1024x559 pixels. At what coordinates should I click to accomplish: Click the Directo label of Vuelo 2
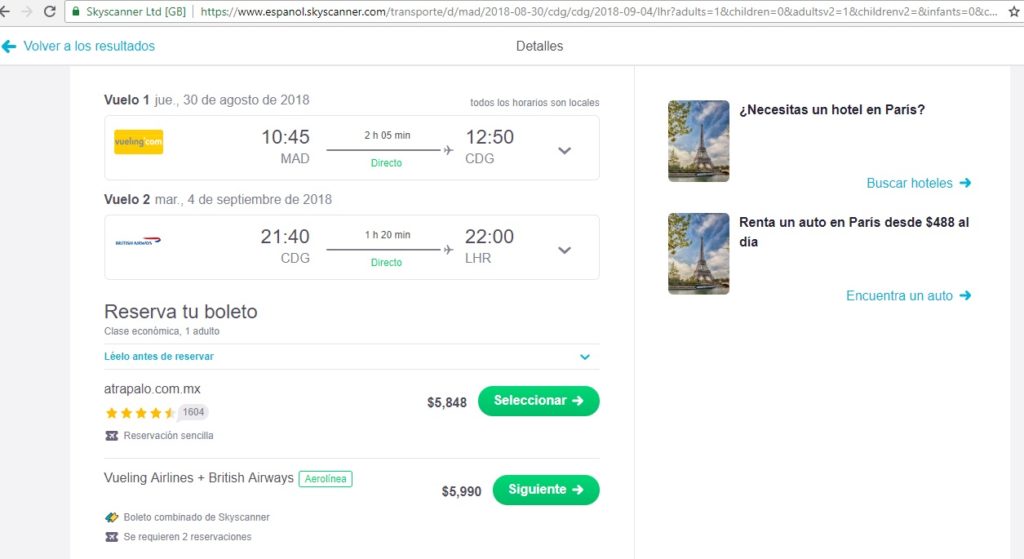pyautogui.click(x=387, y=262)
